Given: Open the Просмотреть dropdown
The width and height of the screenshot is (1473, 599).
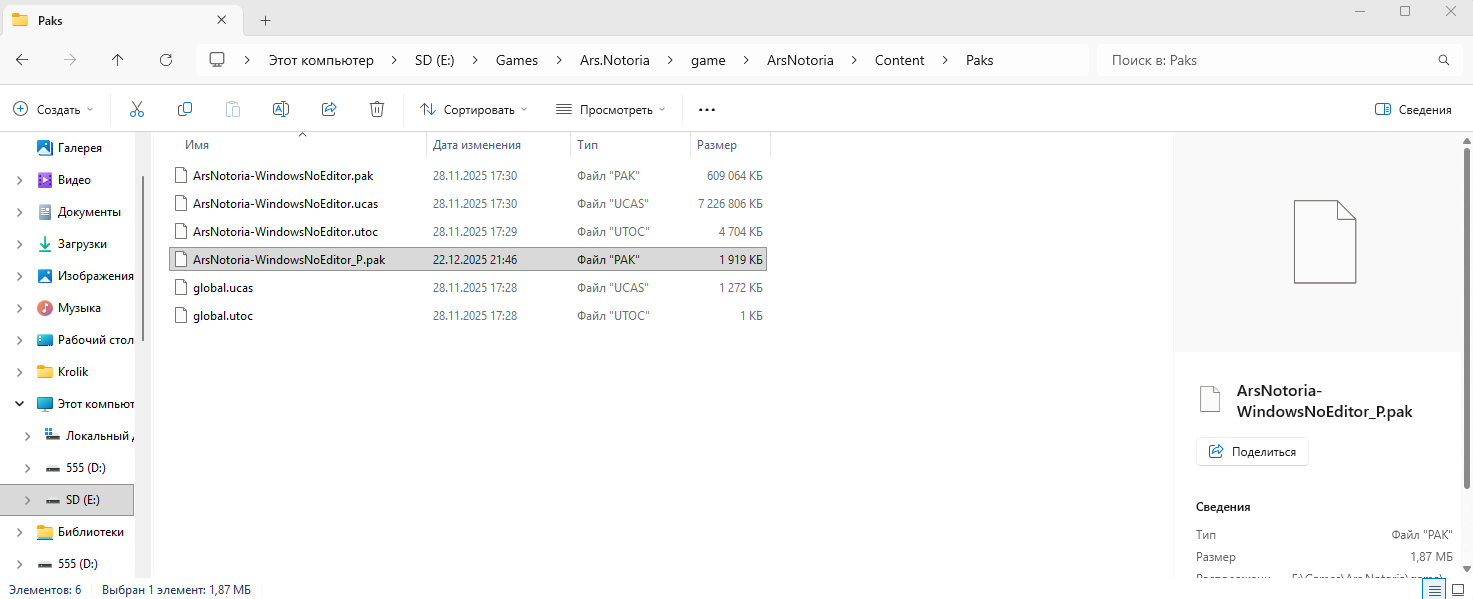Looking at the screenshot, I should coord(610,109).
